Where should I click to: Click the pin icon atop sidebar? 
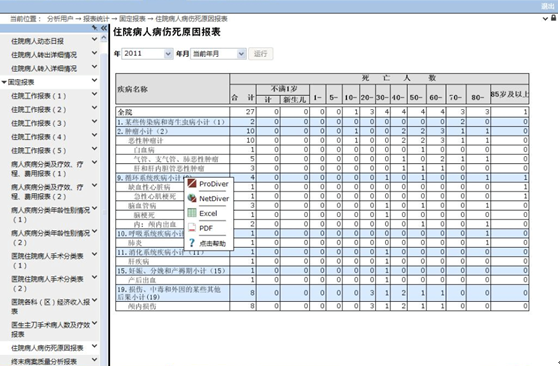coord(95,28)
